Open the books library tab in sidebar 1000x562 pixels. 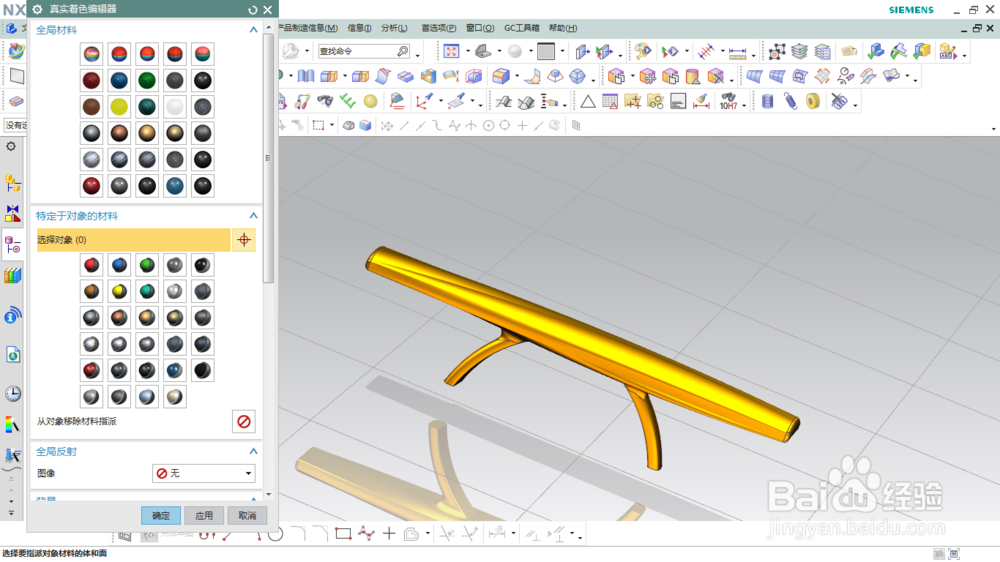[13, 275]
